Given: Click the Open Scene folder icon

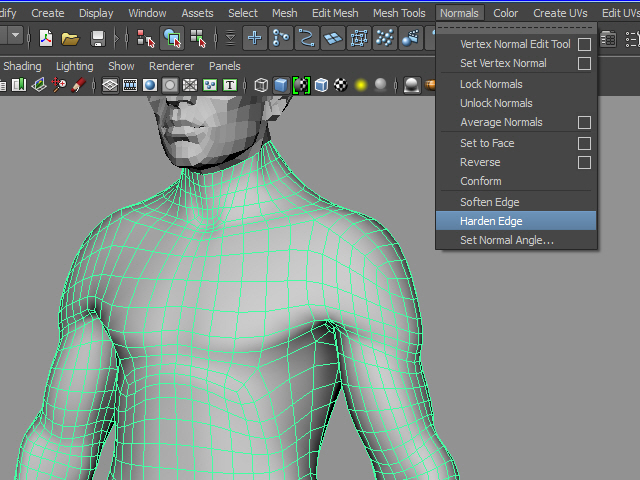Looking at the screenshot, I should pos(70,39).
